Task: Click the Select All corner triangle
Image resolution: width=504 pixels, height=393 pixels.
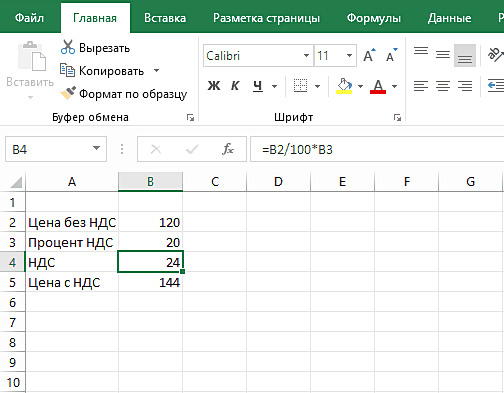Action: pyautogui.click(x=16, y=182)
